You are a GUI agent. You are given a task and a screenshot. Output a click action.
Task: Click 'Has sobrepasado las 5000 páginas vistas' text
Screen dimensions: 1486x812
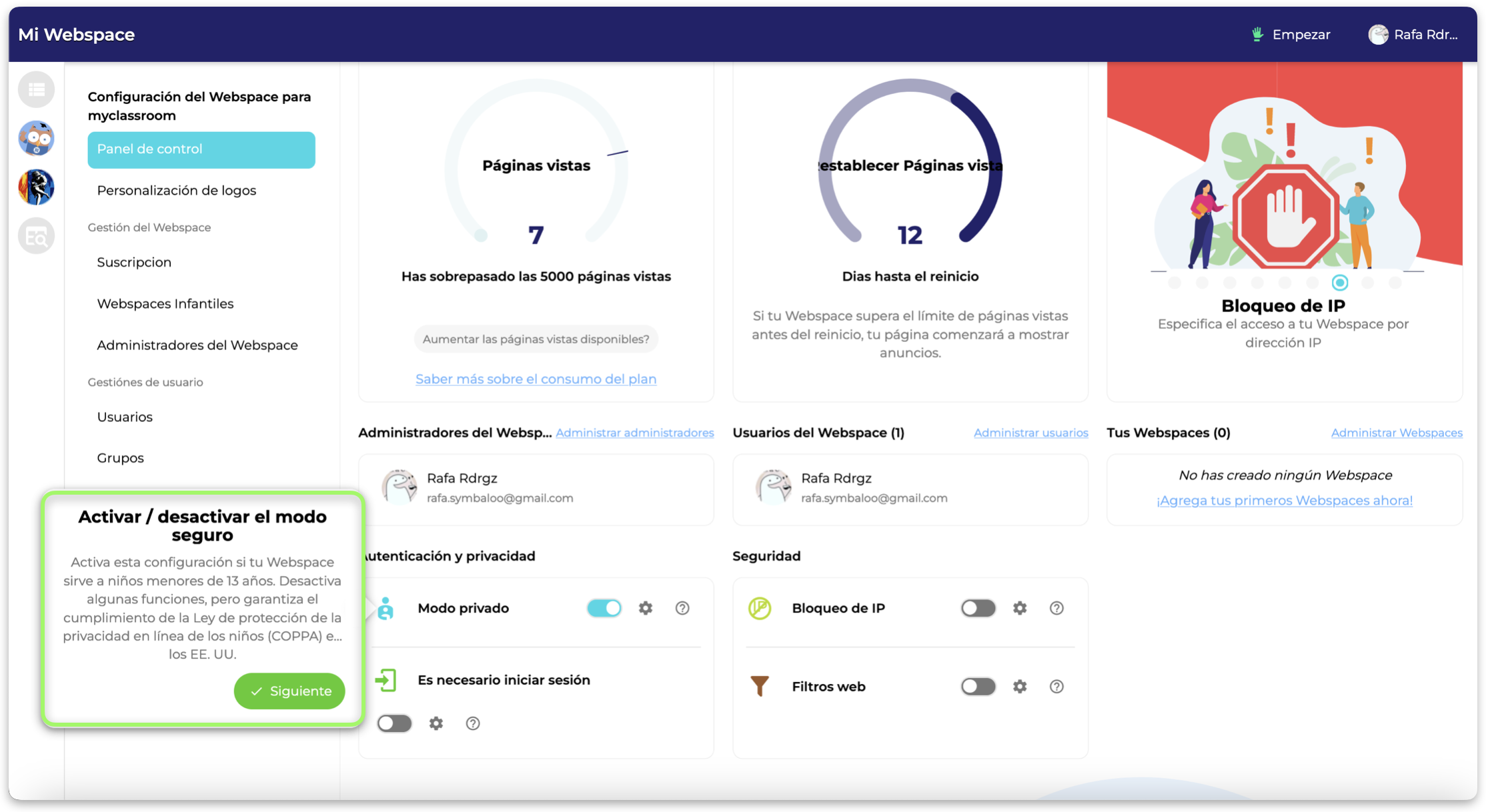(536, 277)
